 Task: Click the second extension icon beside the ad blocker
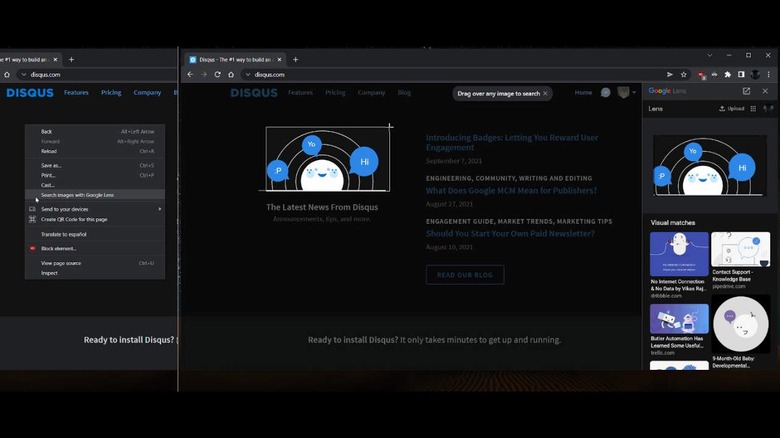pyautogui.click(x=714, y=74)
